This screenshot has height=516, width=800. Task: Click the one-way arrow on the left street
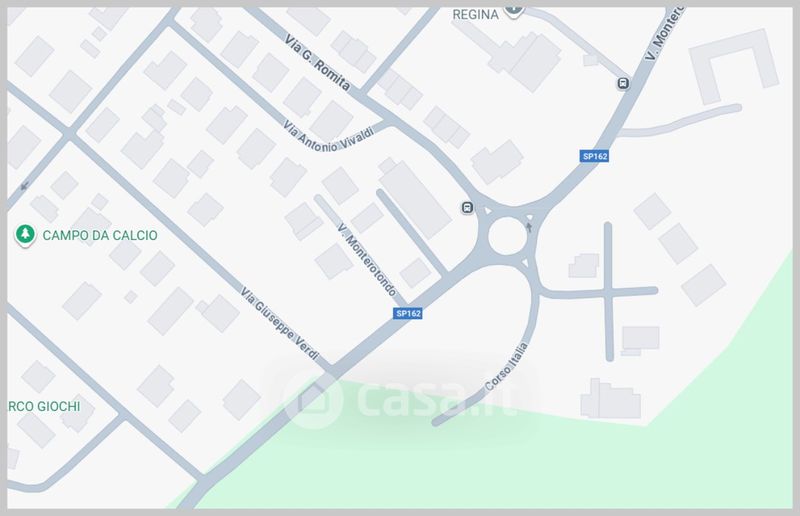tap(24, 186)
